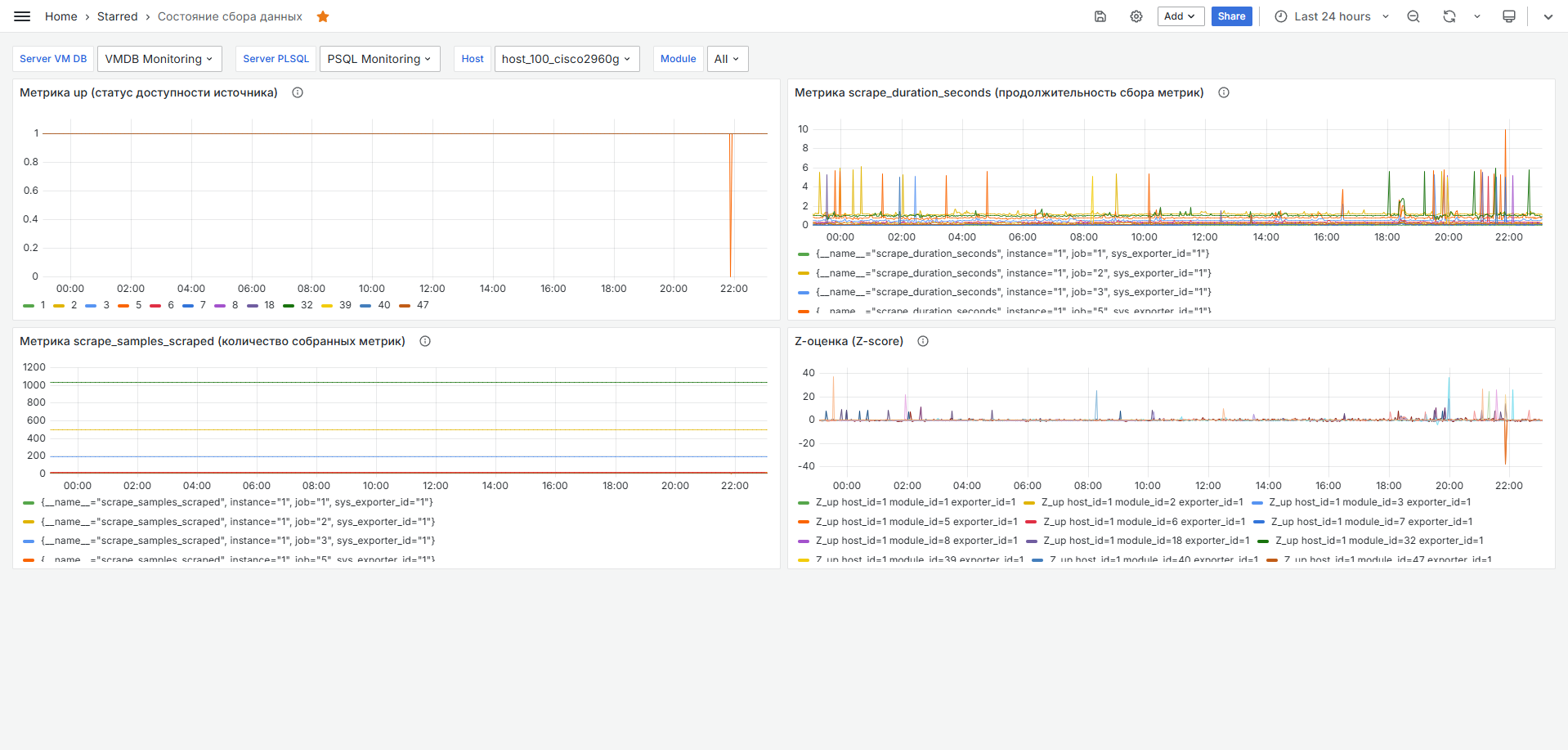Click scrape_duration_seconds job="2" legend color swatch

(804, 273)
